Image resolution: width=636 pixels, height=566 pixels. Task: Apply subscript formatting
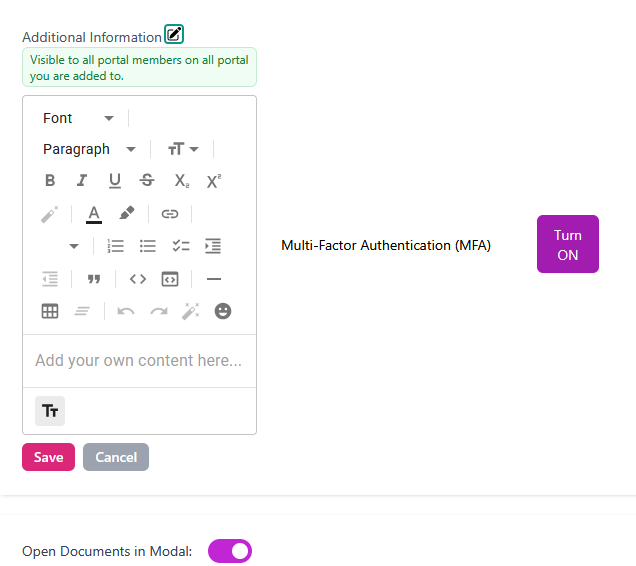pyautogui.click(x=181, y=180)
